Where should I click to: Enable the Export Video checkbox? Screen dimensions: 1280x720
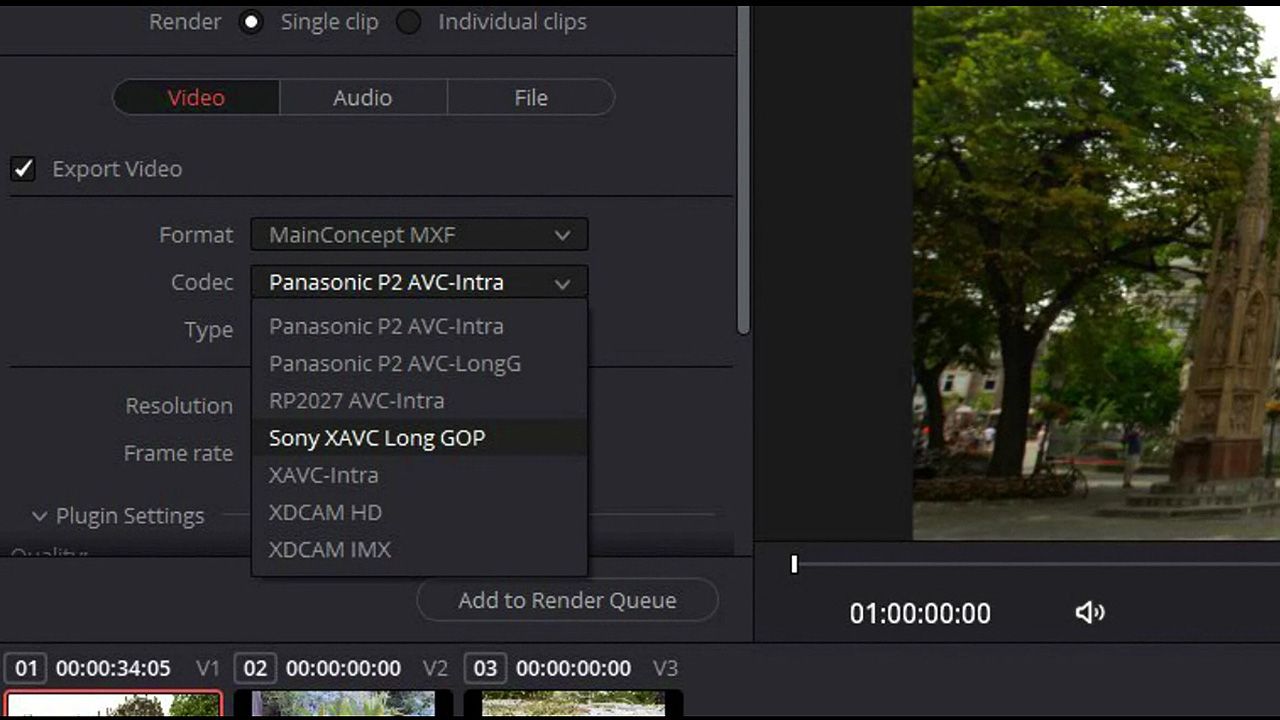[23, 169]
